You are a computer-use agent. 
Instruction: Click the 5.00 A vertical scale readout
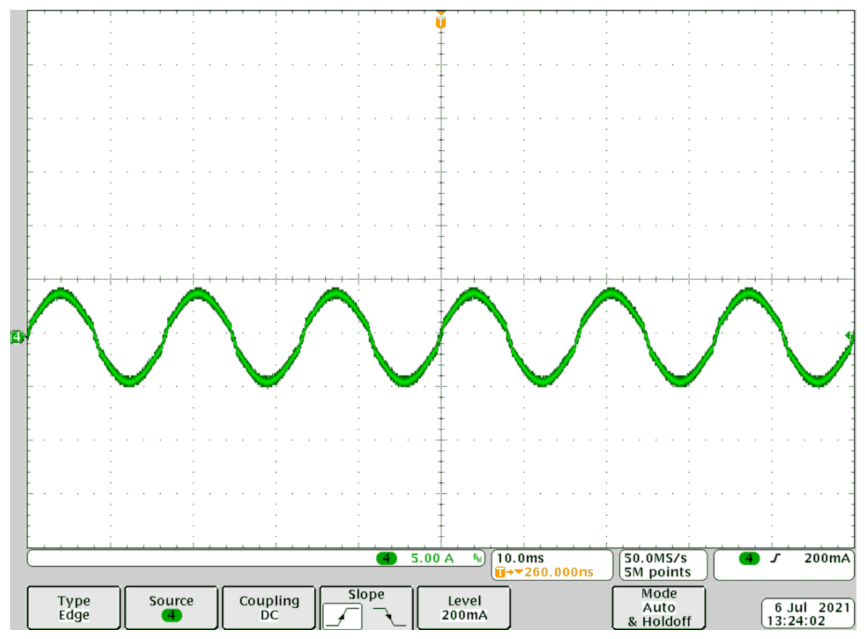coord(432,558)
